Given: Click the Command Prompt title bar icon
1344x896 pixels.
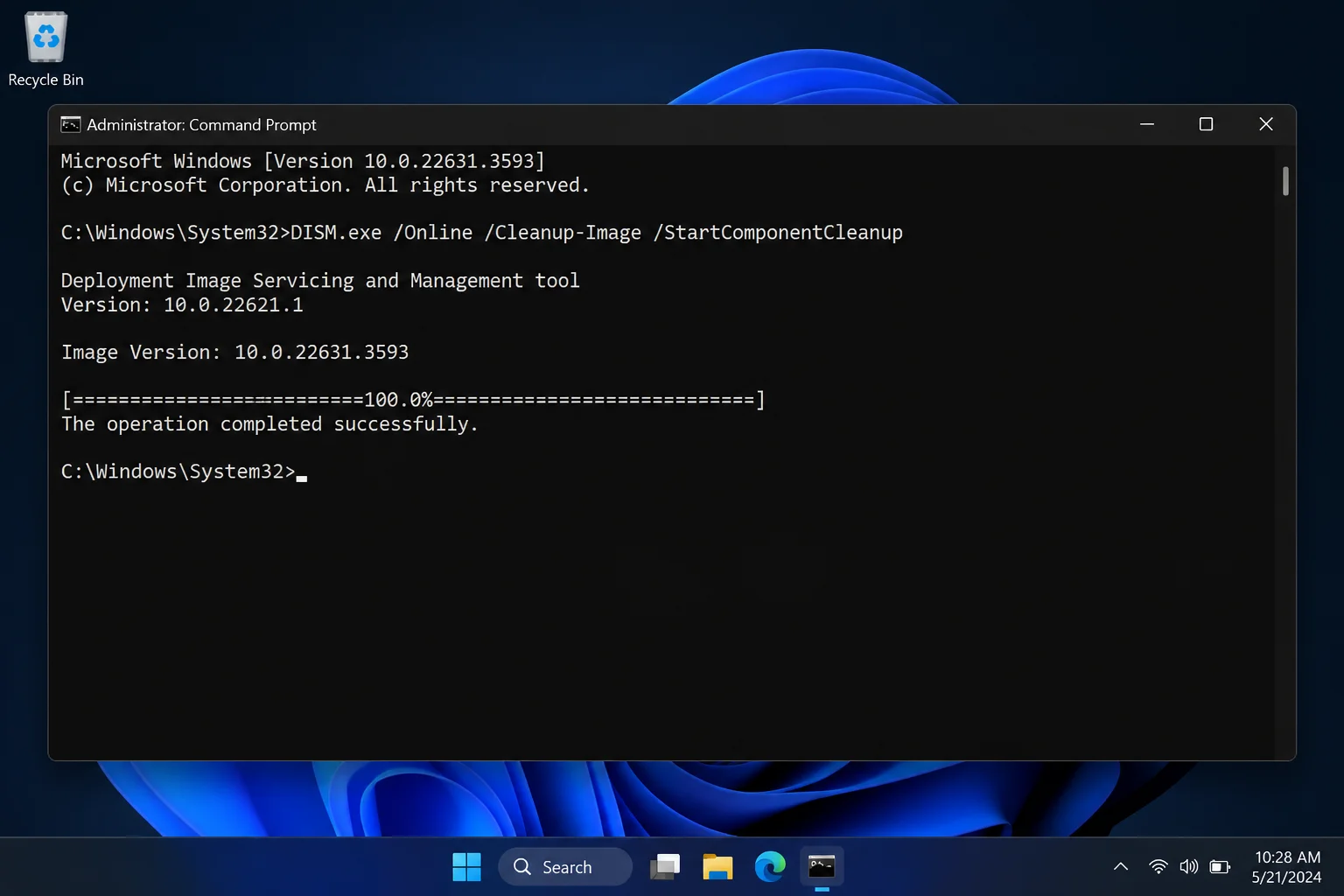Looking at the screenshot, I should click(71, 125).
